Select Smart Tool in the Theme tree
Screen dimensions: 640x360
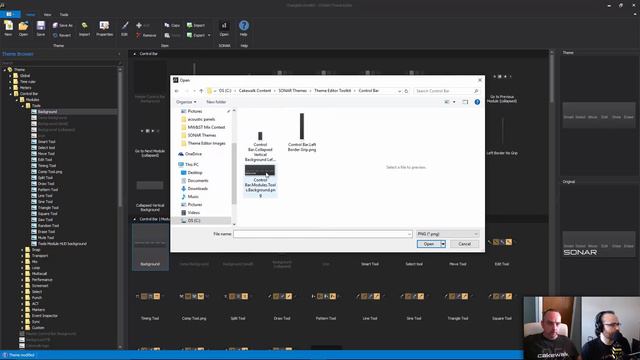47,142
